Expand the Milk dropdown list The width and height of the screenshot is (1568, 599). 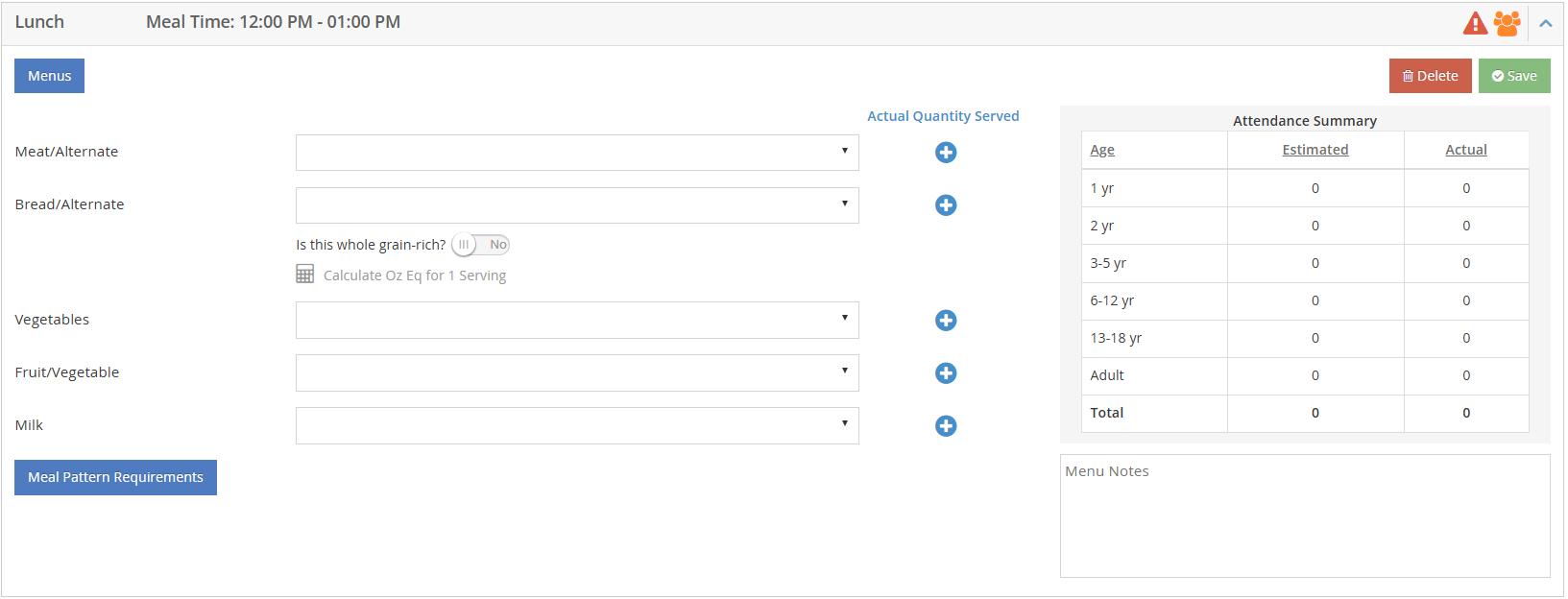(576, 426)
